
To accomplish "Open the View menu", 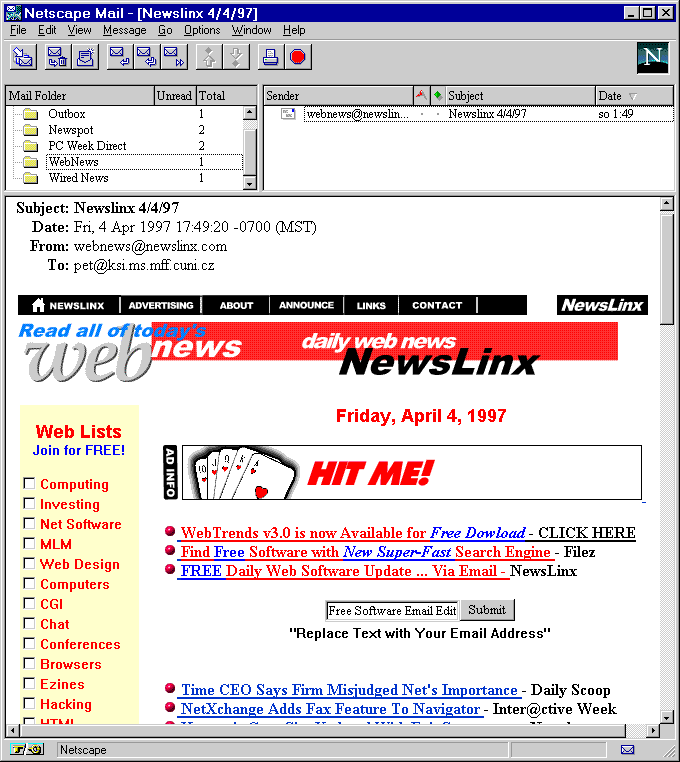I will [79, 30].
